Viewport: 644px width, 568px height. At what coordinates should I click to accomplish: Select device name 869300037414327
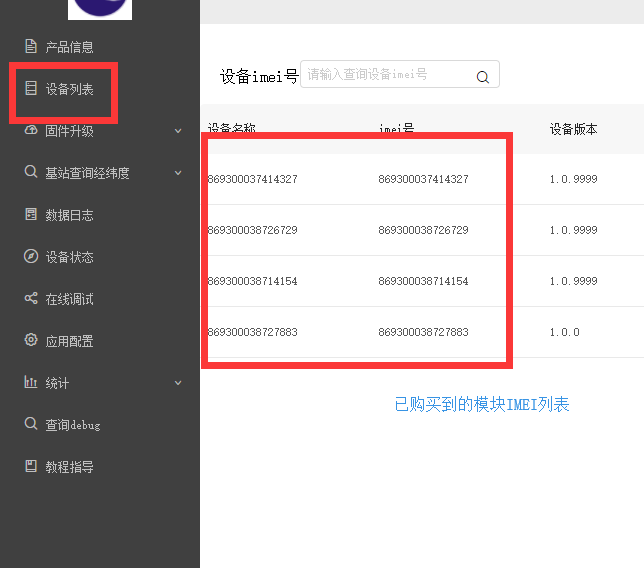[x=253, y=180]
